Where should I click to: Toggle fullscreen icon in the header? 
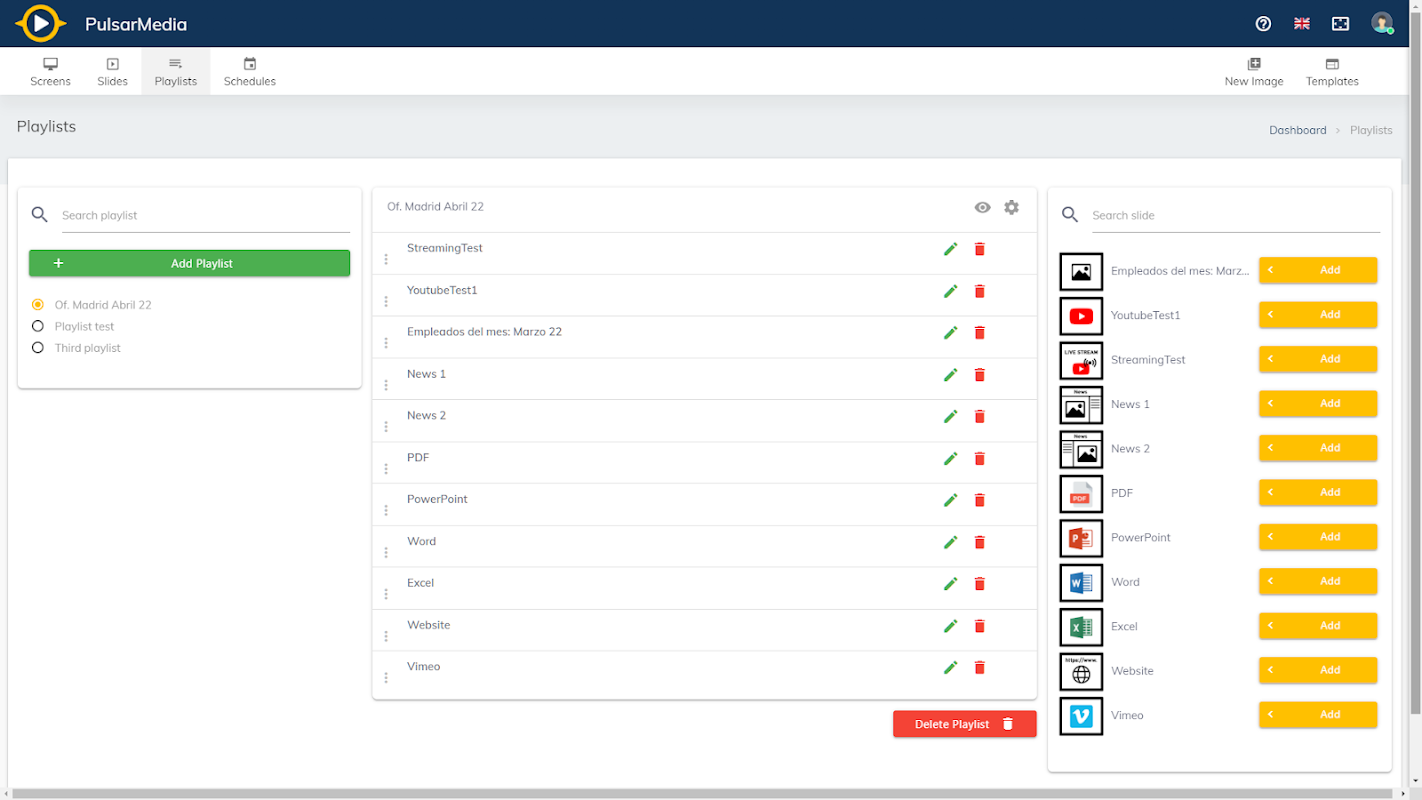[1341, 24]
